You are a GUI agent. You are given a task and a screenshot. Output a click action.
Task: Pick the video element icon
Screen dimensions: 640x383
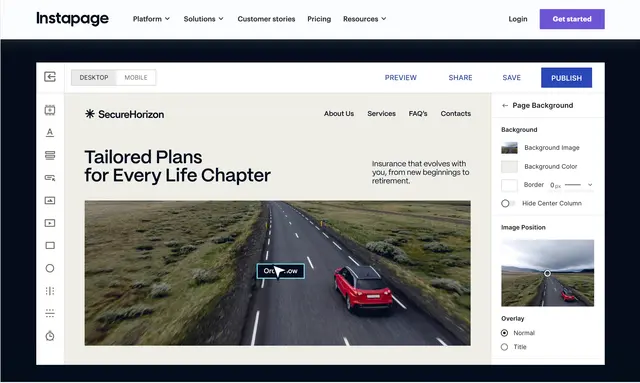50,223
